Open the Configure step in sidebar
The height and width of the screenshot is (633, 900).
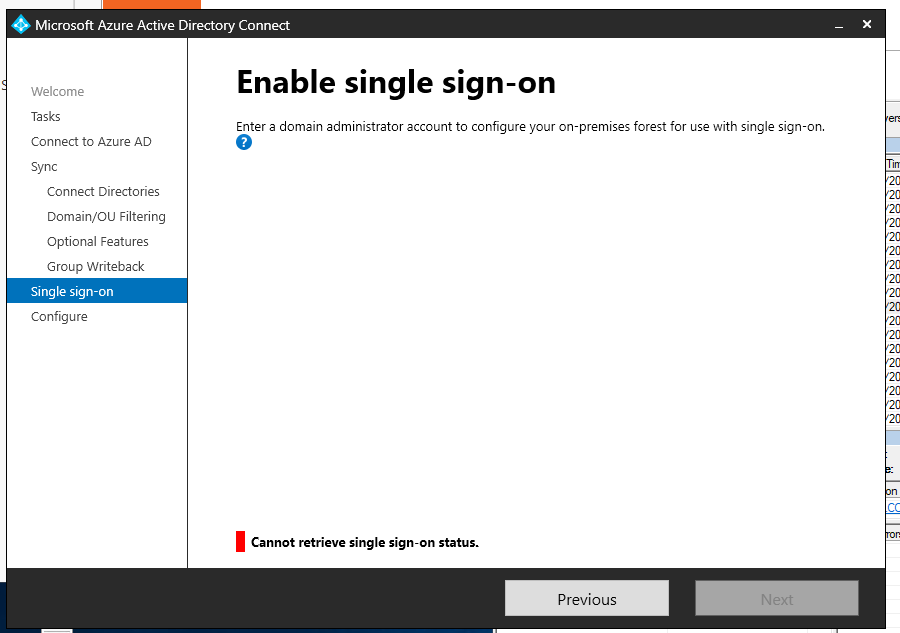[x=59, y=317]
